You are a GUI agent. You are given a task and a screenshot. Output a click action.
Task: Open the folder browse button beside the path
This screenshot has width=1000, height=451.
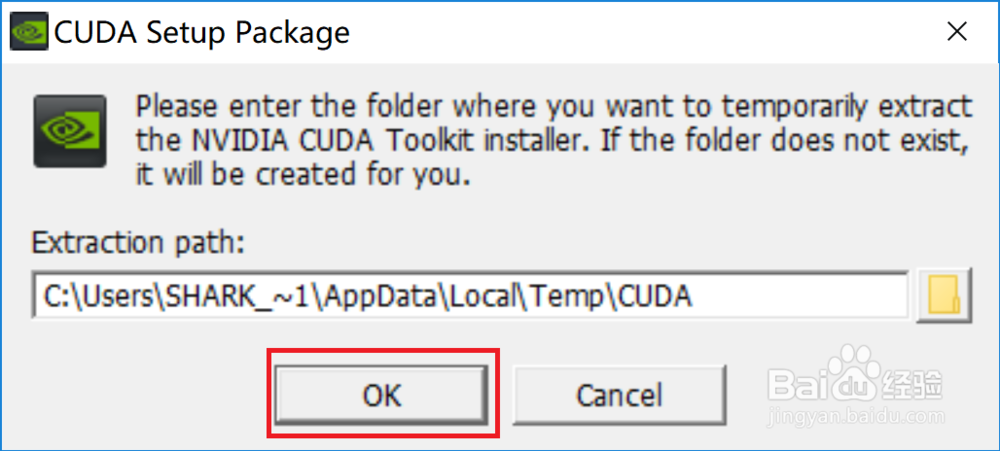945,295
